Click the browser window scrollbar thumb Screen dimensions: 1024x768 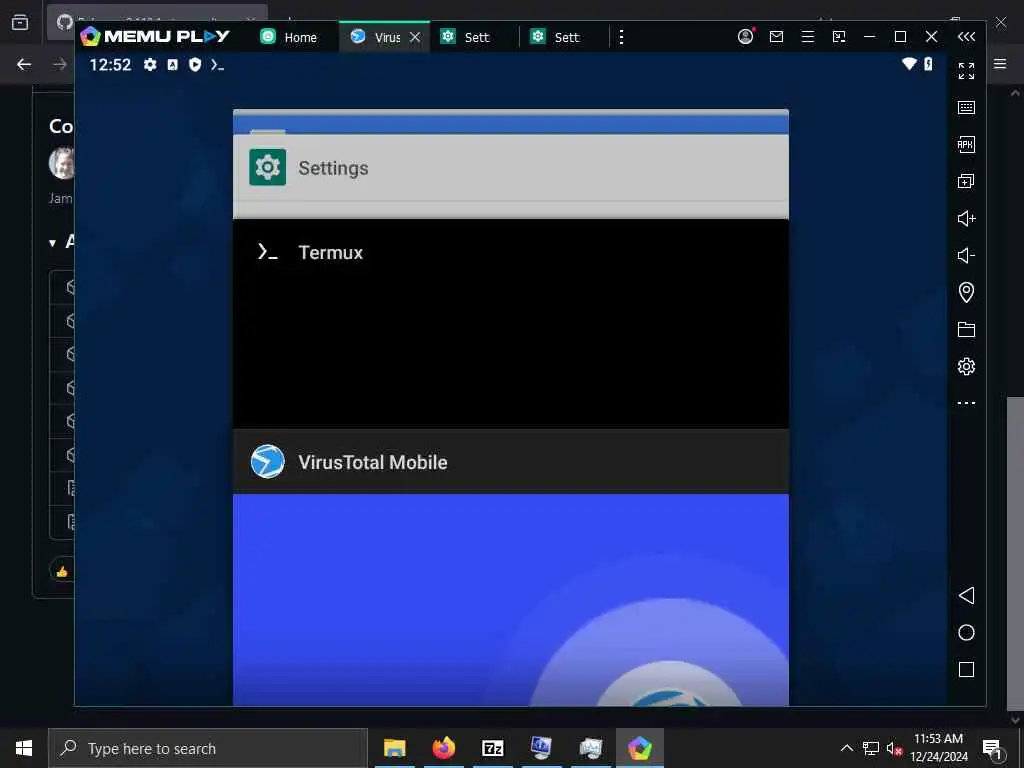(x=1015, y=552)
